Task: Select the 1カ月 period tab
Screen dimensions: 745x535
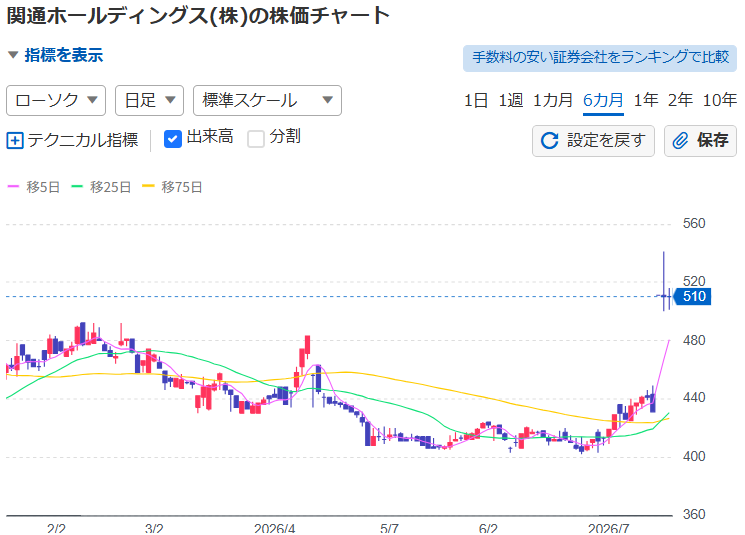Action: (x=553, y=100)
